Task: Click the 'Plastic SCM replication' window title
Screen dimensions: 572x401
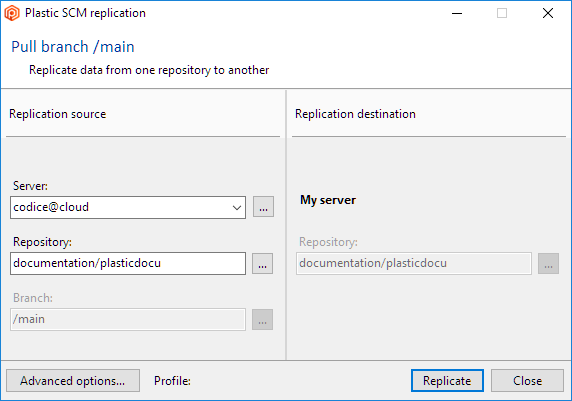Action: point(85,13)
